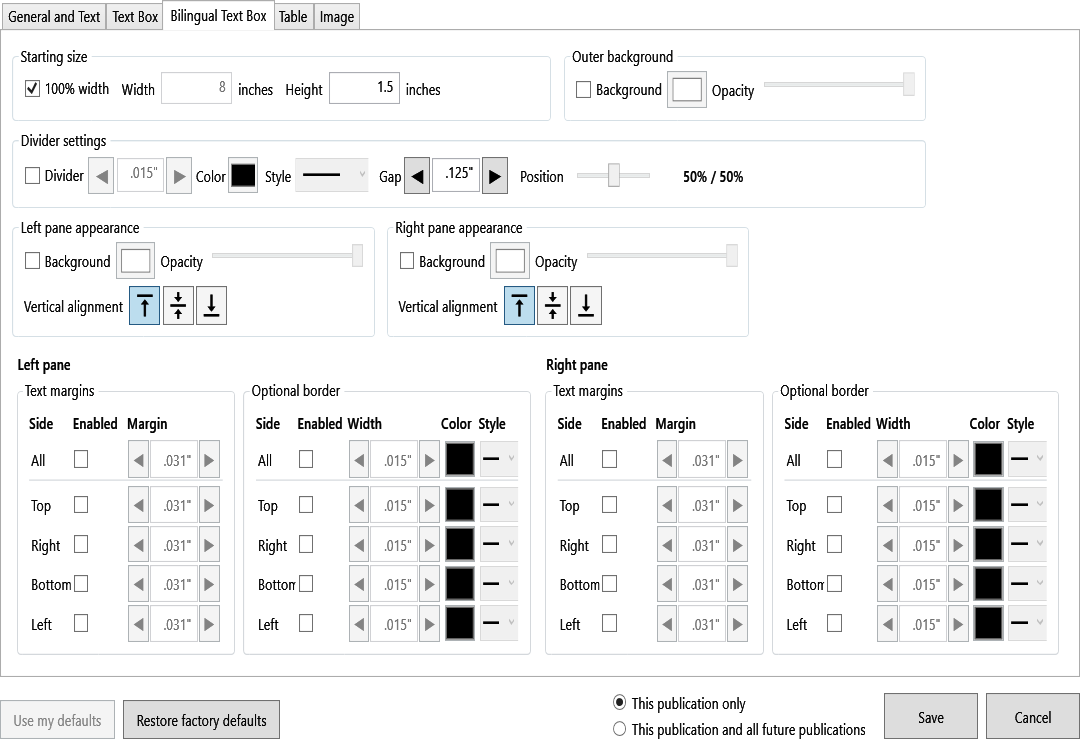Click the Cancel button
The width and height of the screenshot is (1080, 740).
(x=1032, y=717)
